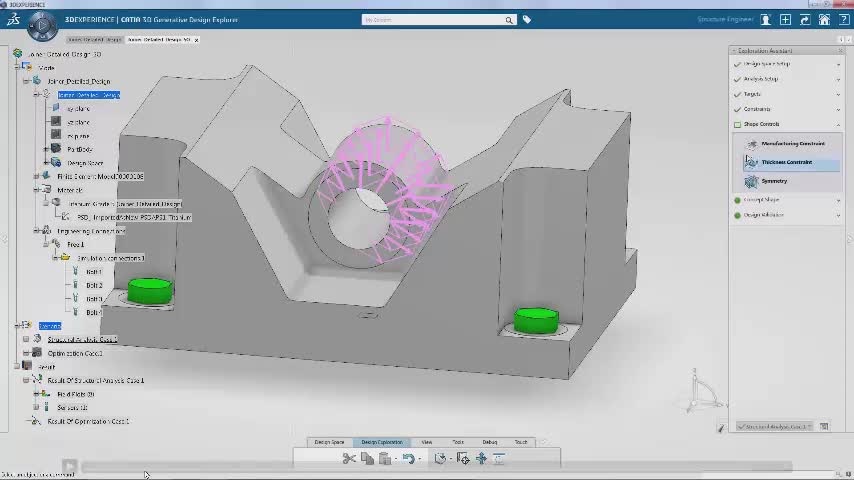Switch to the Tools tab
This screenshot has height=480, width=854.
coord(458,442)
